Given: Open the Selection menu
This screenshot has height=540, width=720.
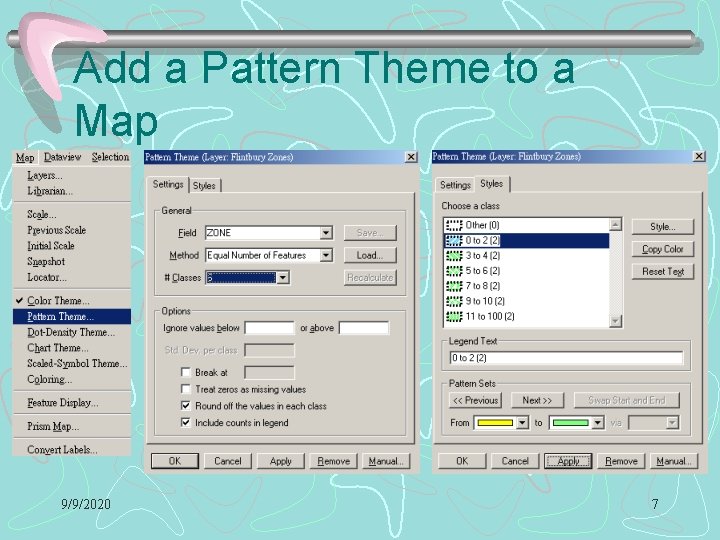Looking at the screenshot, I should (110, 157).
